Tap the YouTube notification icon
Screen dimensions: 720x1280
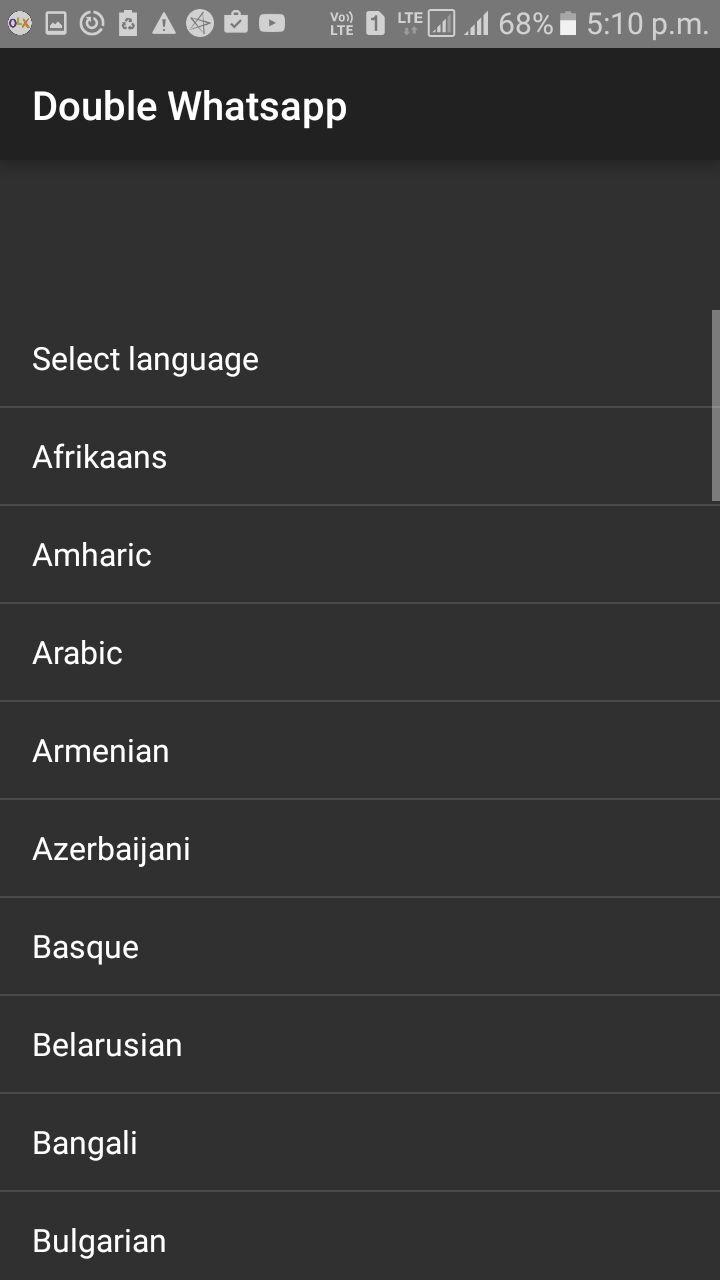(272, 23)
